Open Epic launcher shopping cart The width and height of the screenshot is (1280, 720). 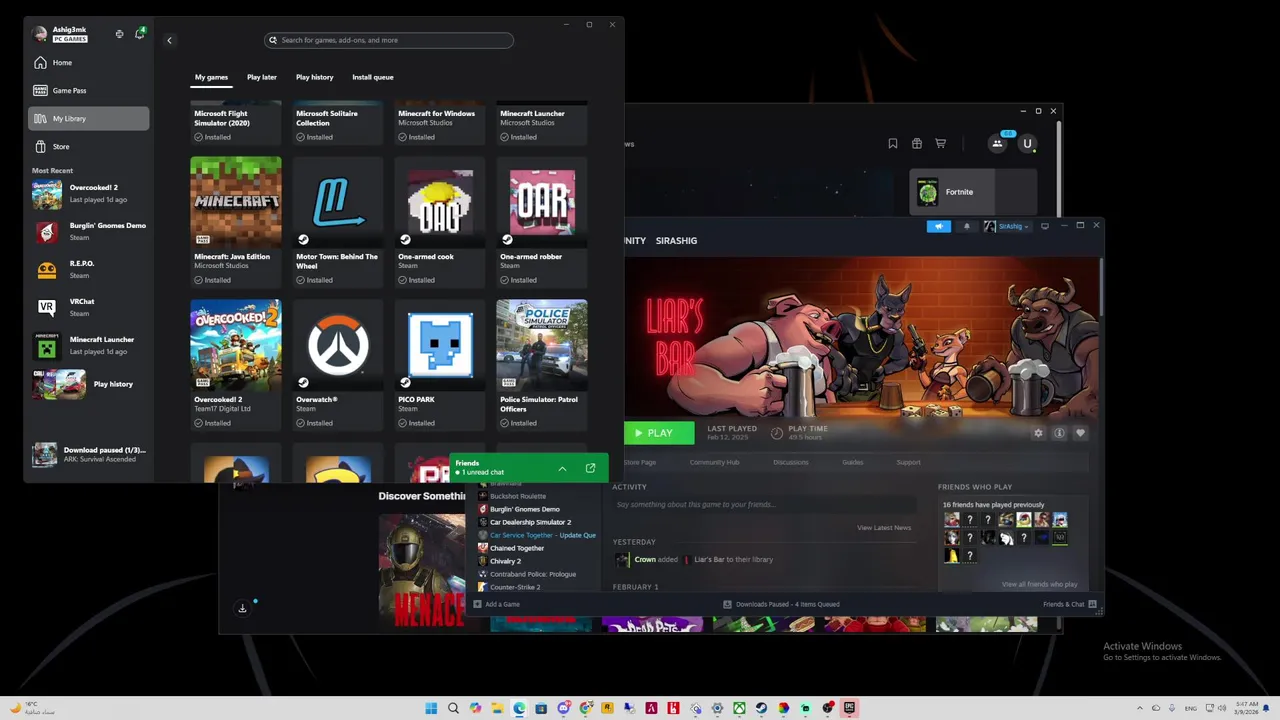coord(940,143)
